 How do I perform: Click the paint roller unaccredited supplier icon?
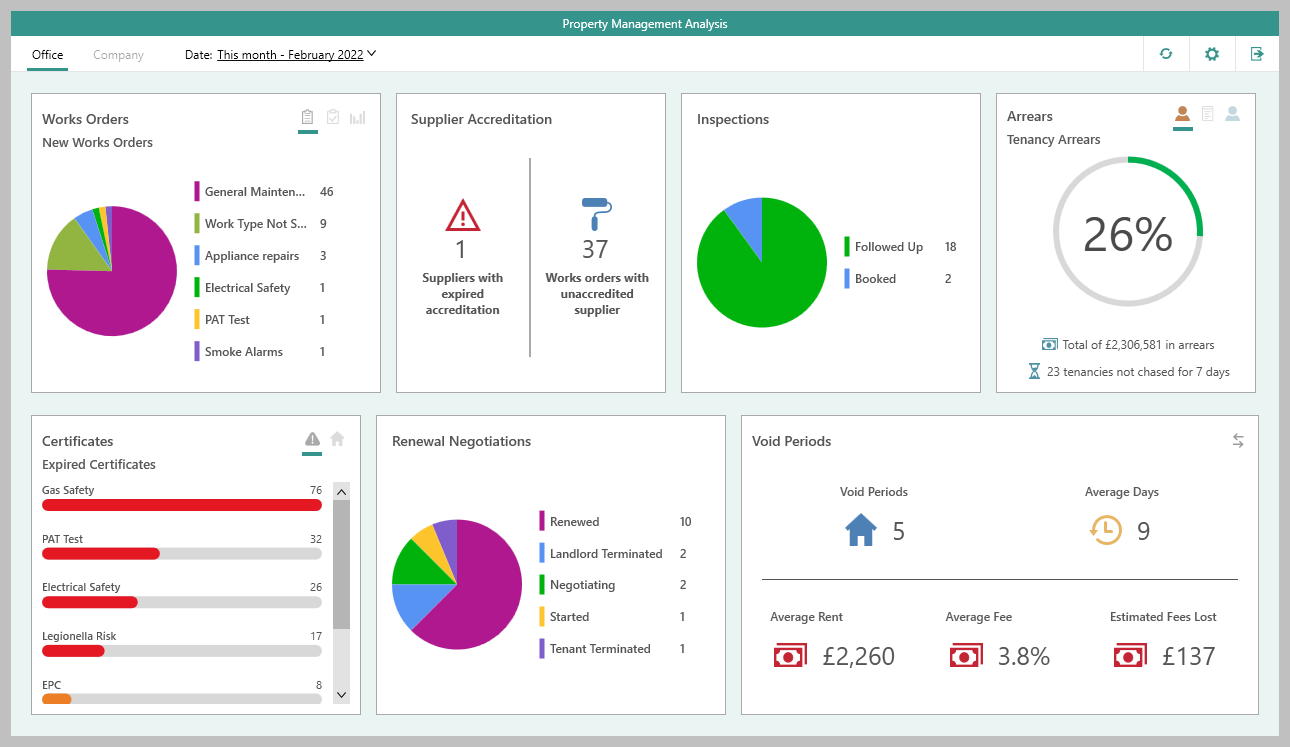[x=596, y=215]
